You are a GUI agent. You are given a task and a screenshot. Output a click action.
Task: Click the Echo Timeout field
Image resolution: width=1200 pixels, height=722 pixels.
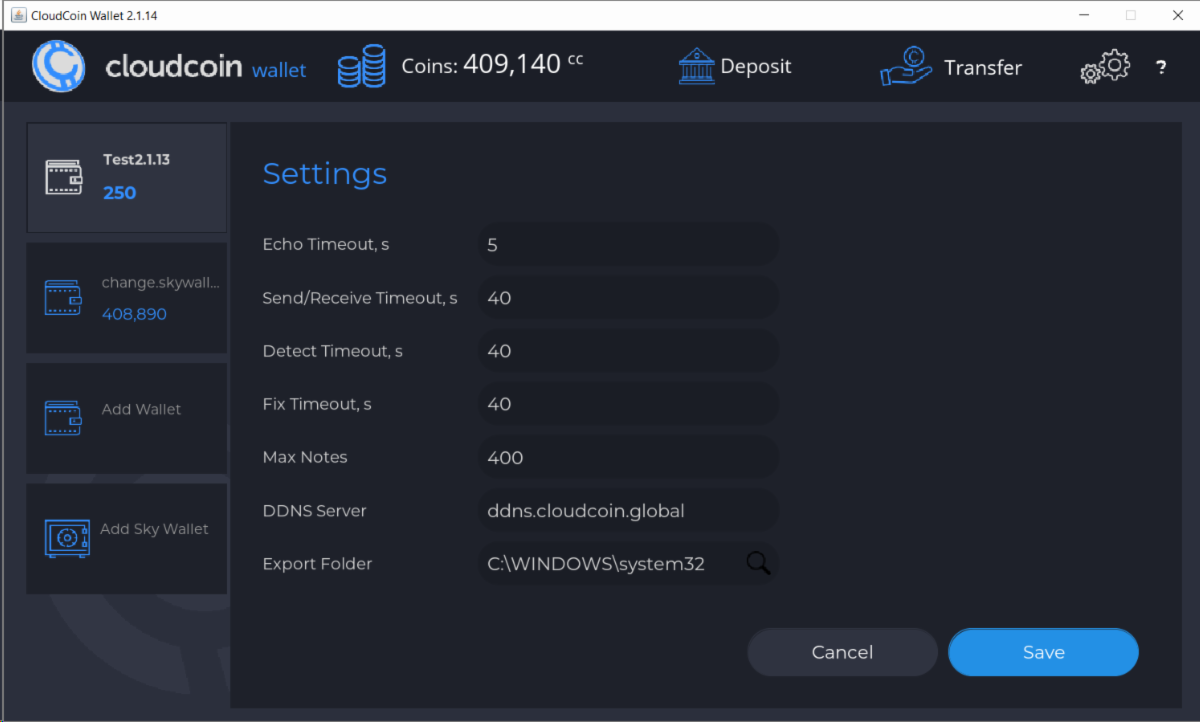[x=628, y=244]
